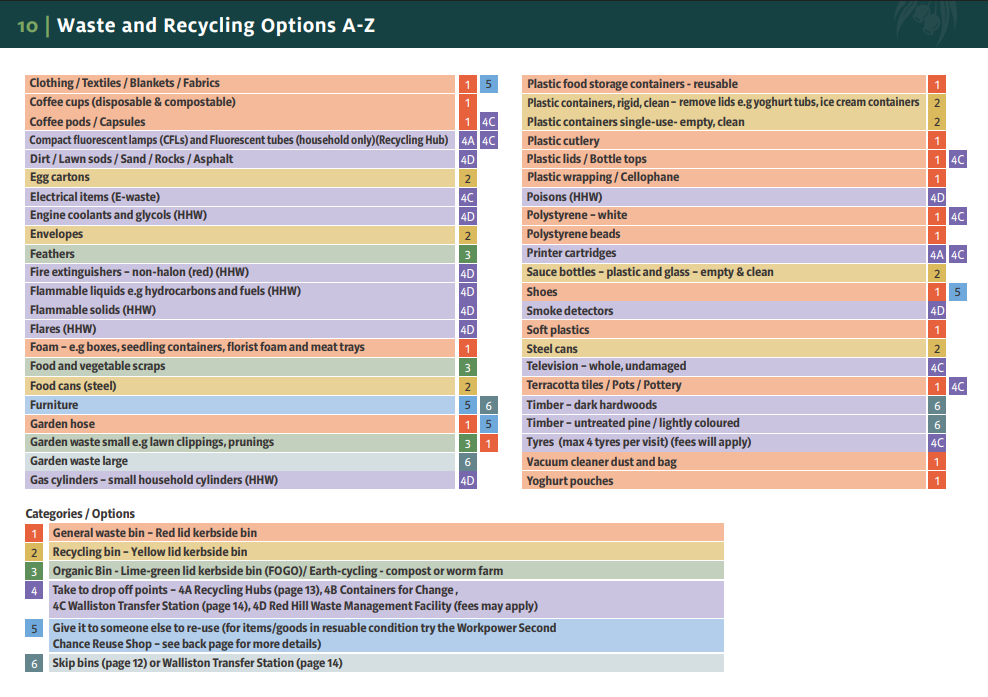Select 'Timber – untreated pine / lightly coloured'
This screenshot has width=988, height=697.
pos(723,423)
